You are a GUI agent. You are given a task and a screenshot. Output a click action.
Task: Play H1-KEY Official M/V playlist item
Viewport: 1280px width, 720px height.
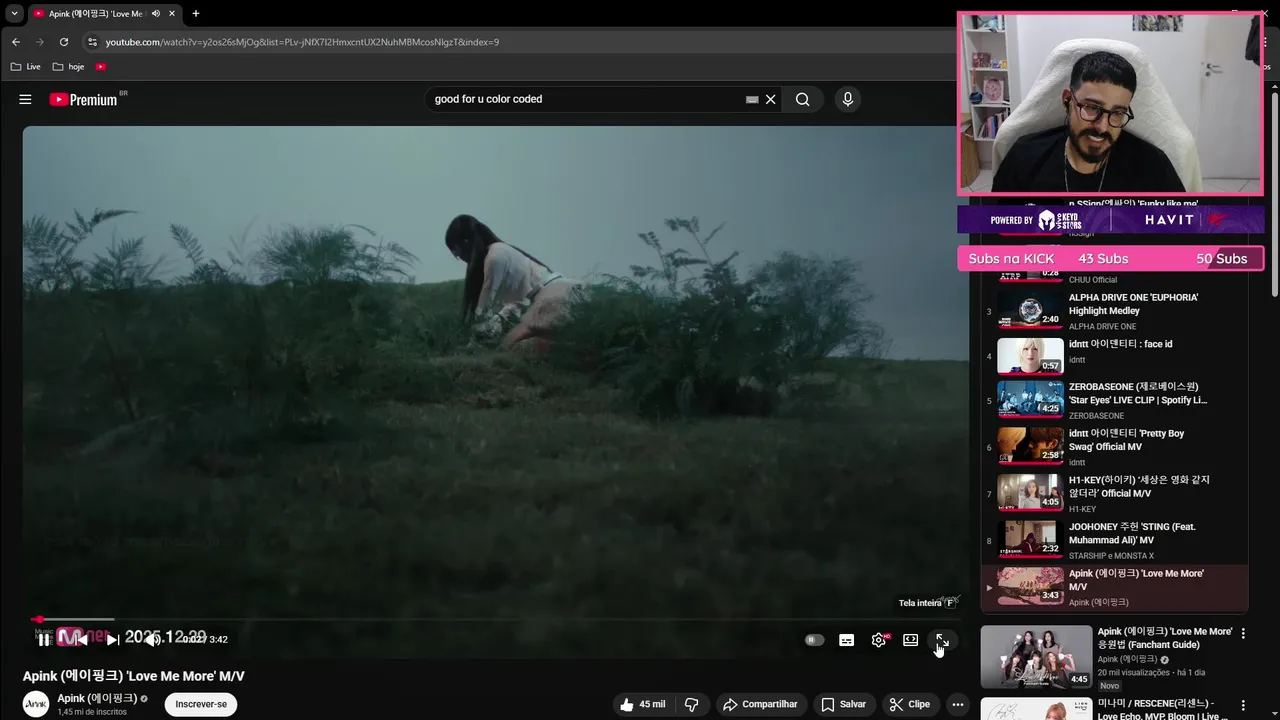pyautogui.click(x=1114, y=493)
